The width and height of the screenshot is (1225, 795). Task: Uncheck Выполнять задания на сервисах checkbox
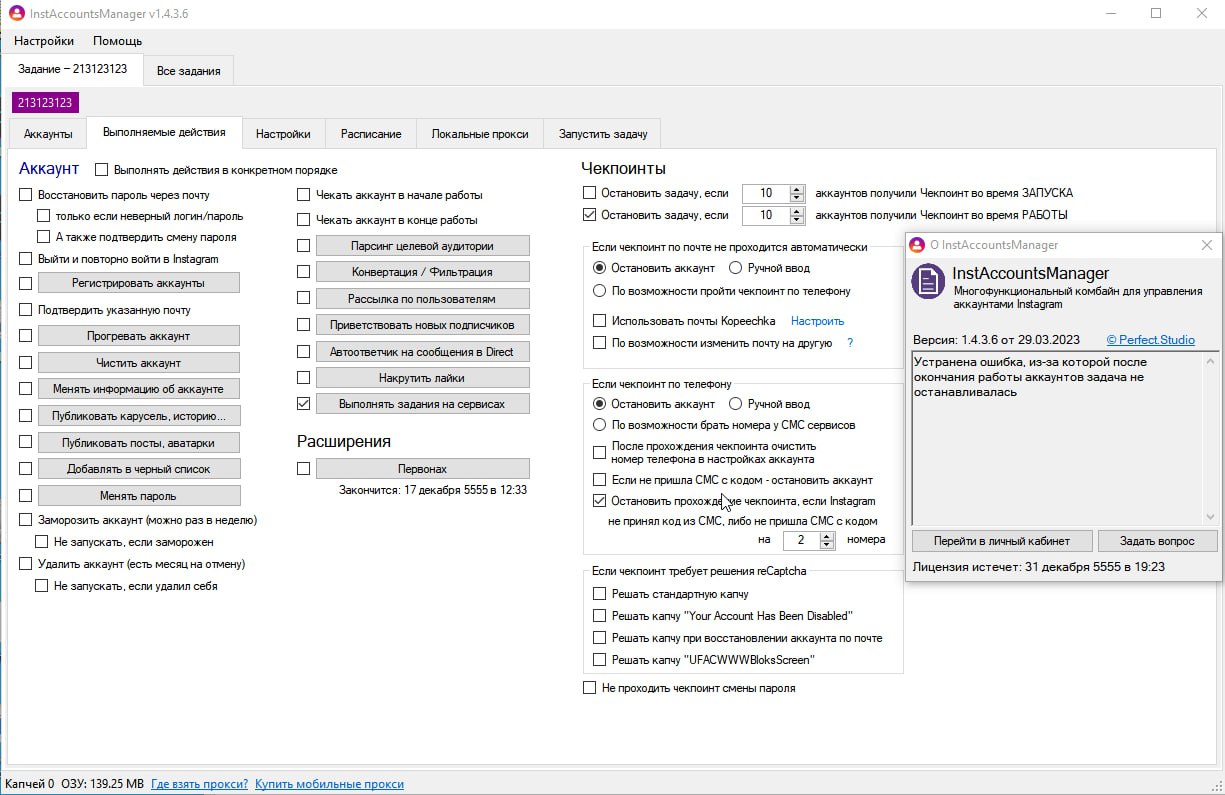click(304, 404)
